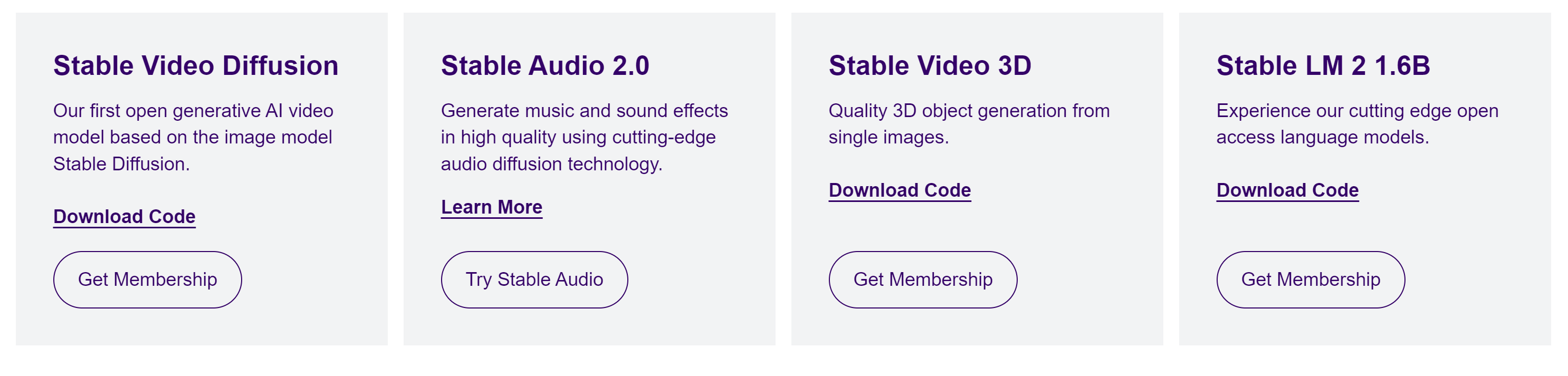
Task: Click the Stable Audio 2.0 heading
Action: click(545, 66)
